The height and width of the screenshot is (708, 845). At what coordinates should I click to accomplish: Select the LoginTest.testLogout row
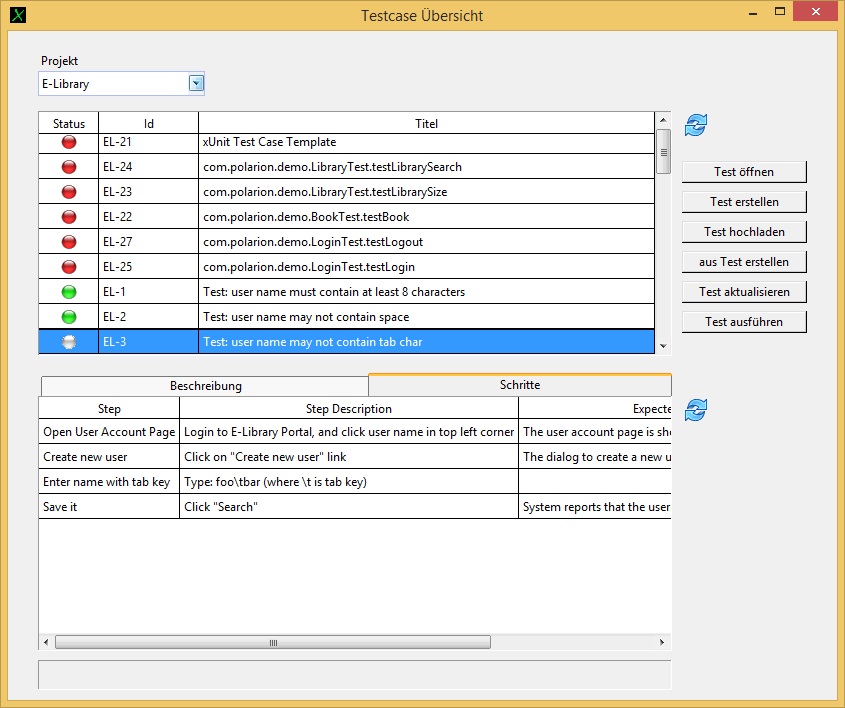(x=312, y=242)
